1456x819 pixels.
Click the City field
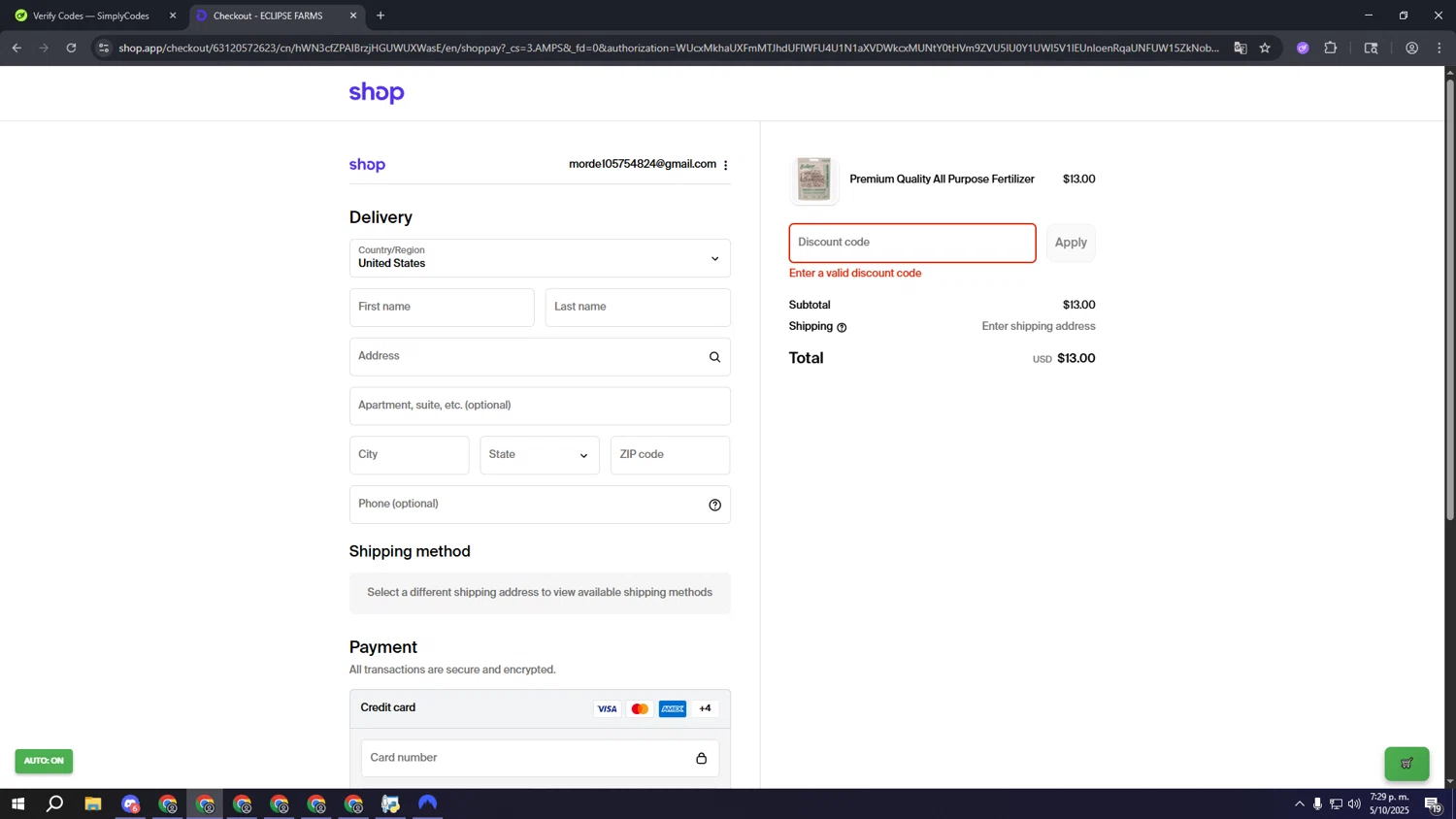[409, 455]
